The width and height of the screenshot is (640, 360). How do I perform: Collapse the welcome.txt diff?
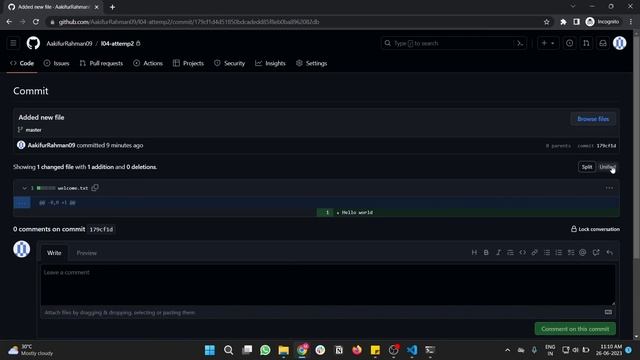[x=24, y=188]
